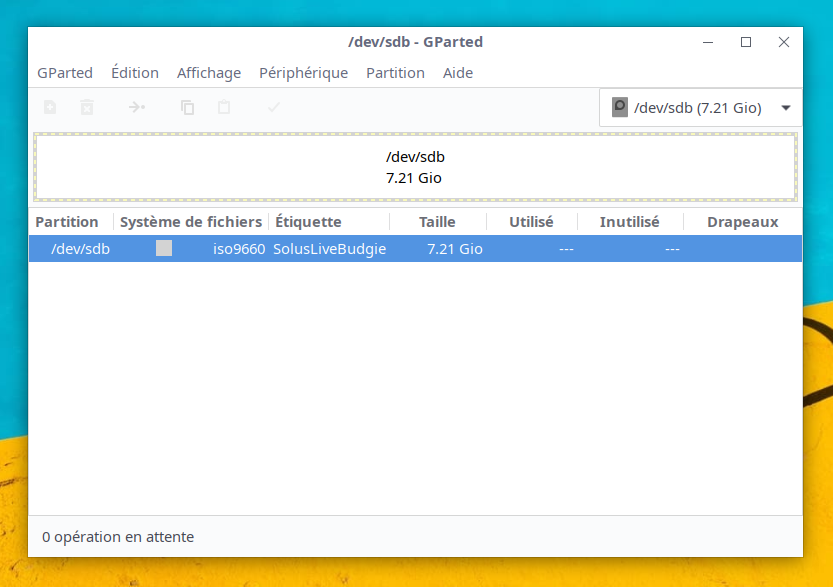Click the /dev/sdb 7.21 Gio disk graphic
The width and height of the screenshot is (833, 587).
point(415,167)
